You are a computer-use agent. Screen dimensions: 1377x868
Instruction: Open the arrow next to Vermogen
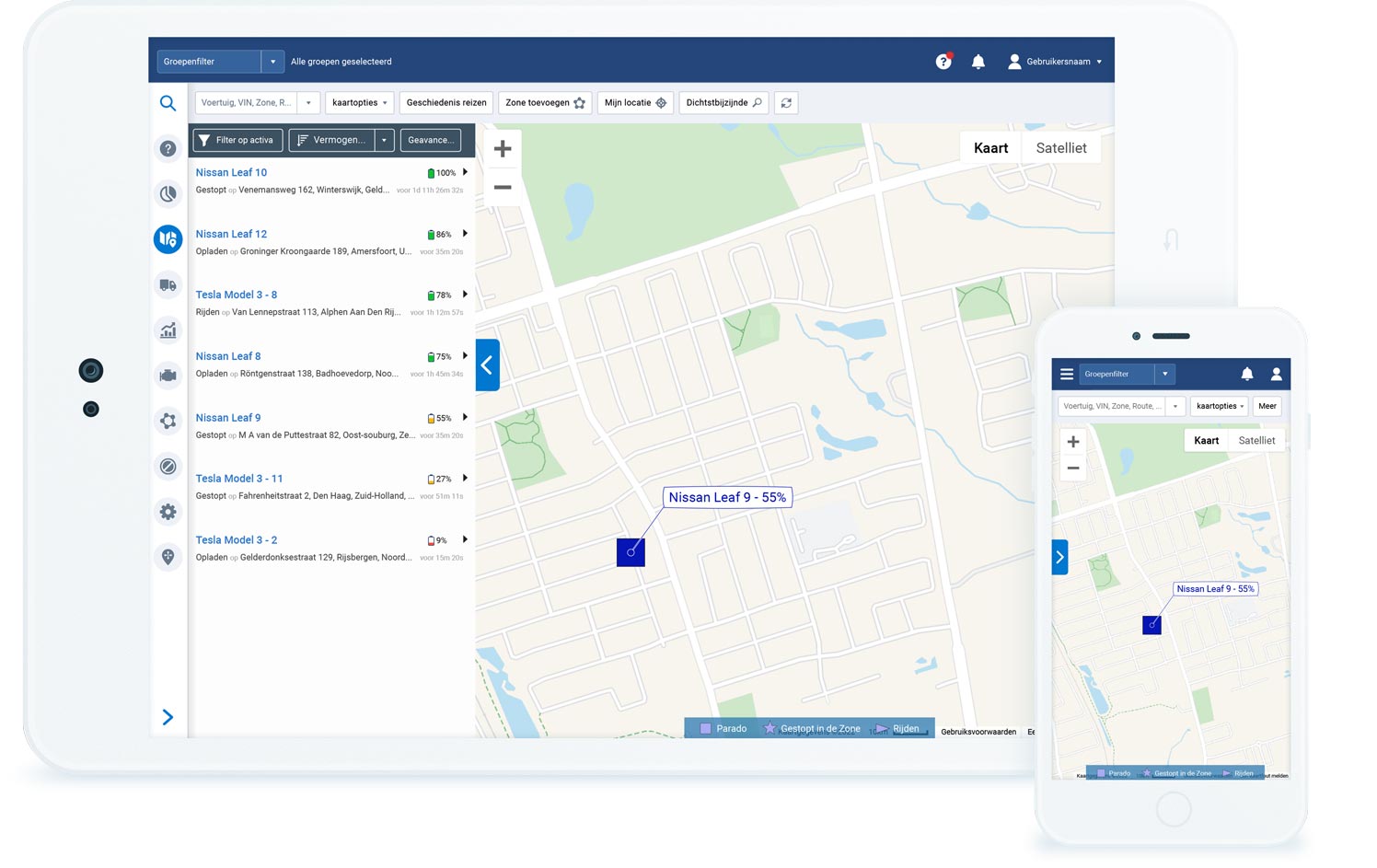(x=384, y=140)
